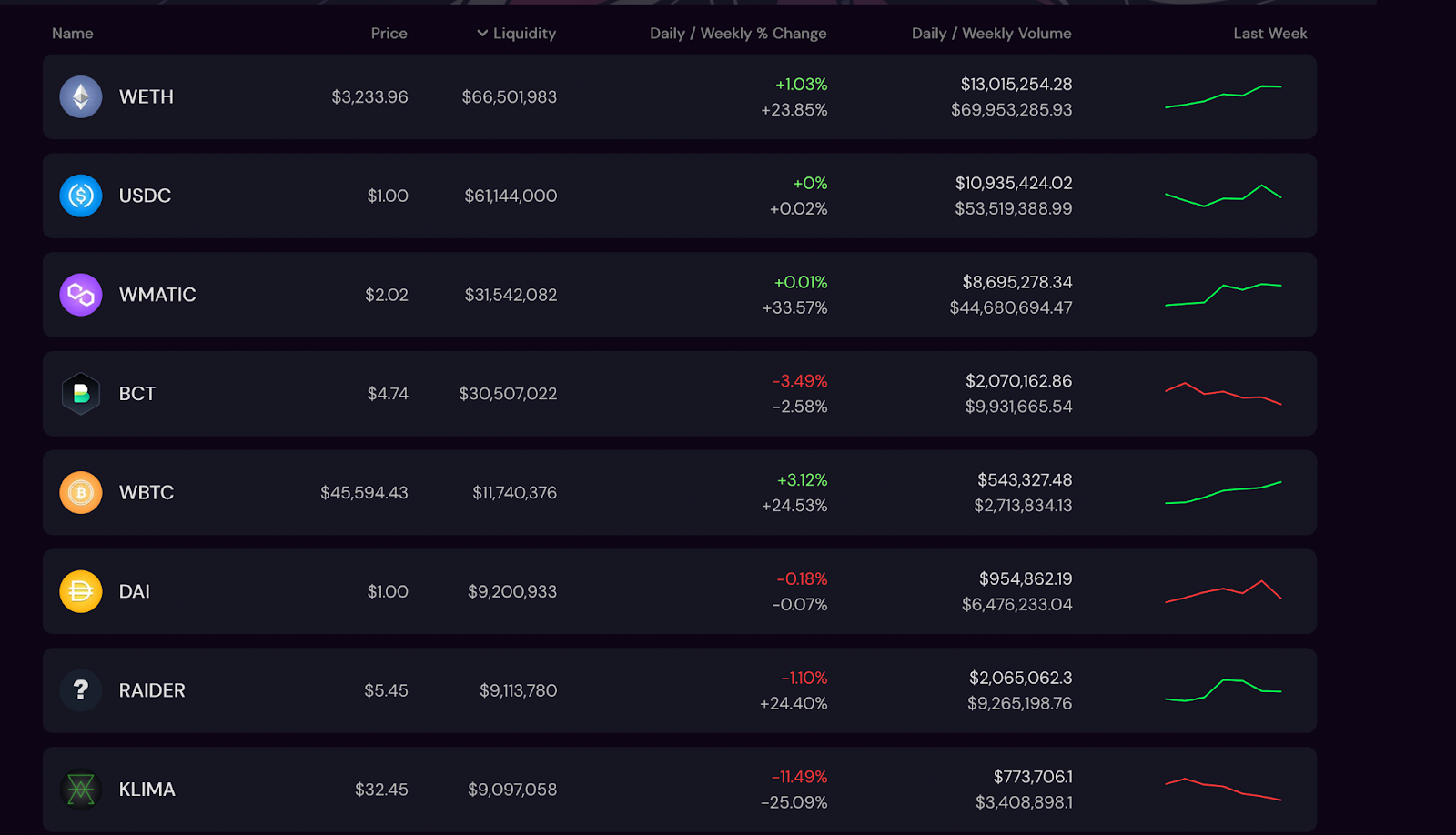Open the WBTC last week sparkline chart

coord(1223,492)
